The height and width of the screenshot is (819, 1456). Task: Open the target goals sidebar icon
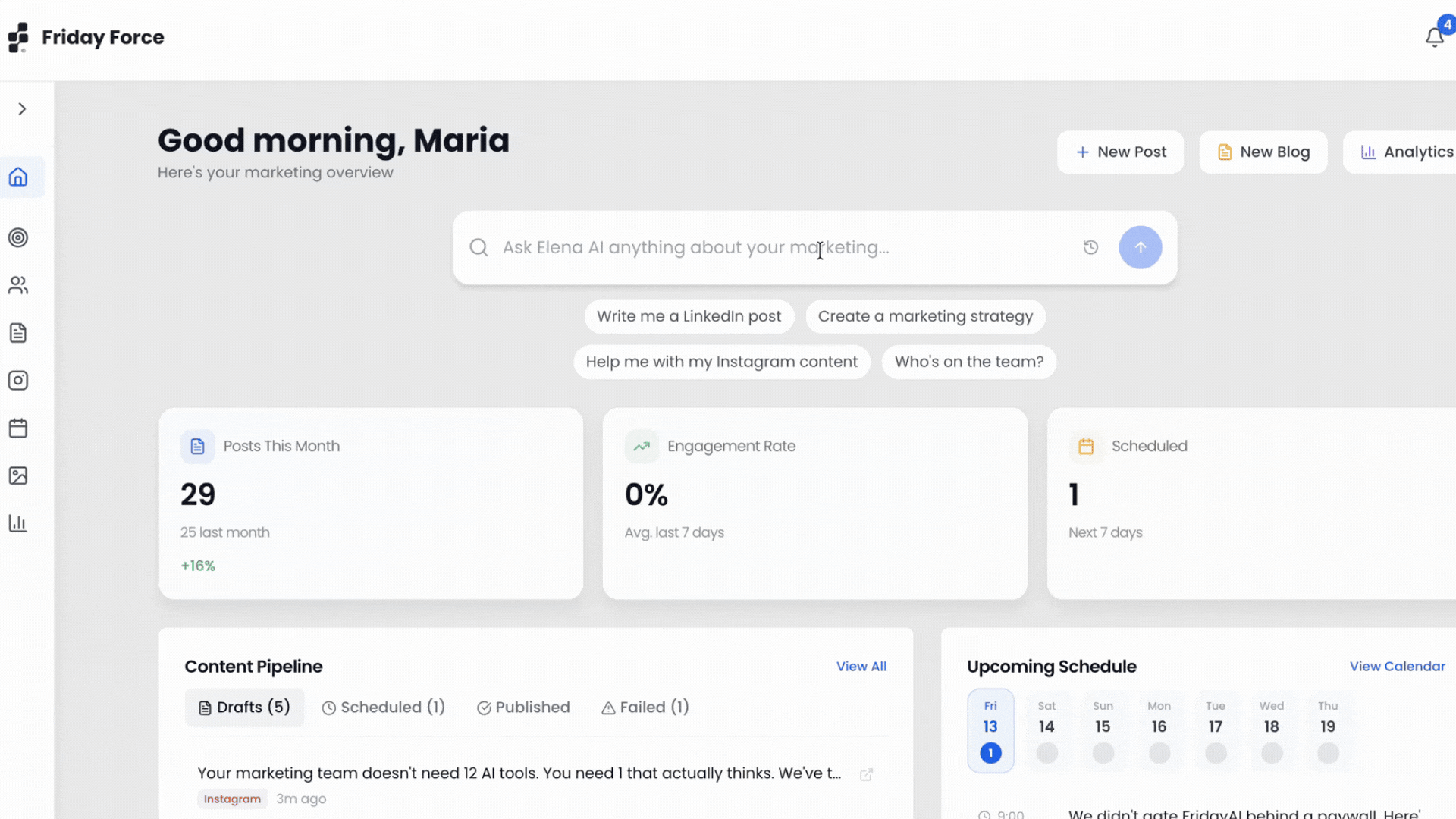(x=18, y=237)
